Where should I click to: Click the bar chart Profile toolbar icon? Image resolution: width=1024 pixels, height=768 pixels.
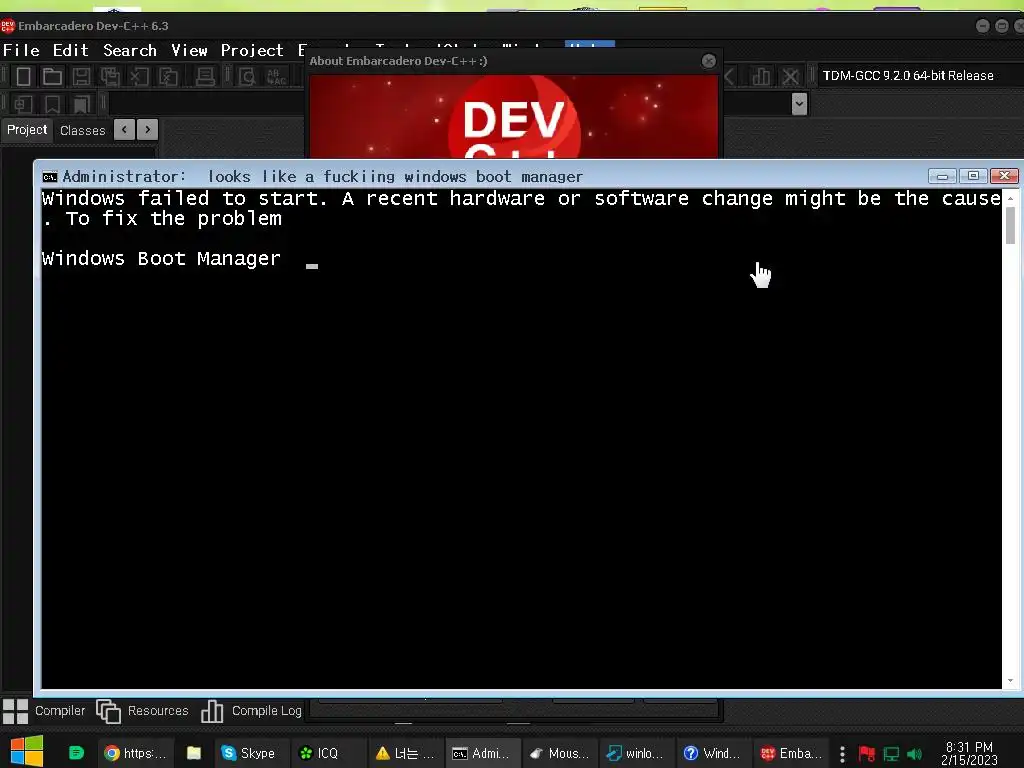pos(761,76)
